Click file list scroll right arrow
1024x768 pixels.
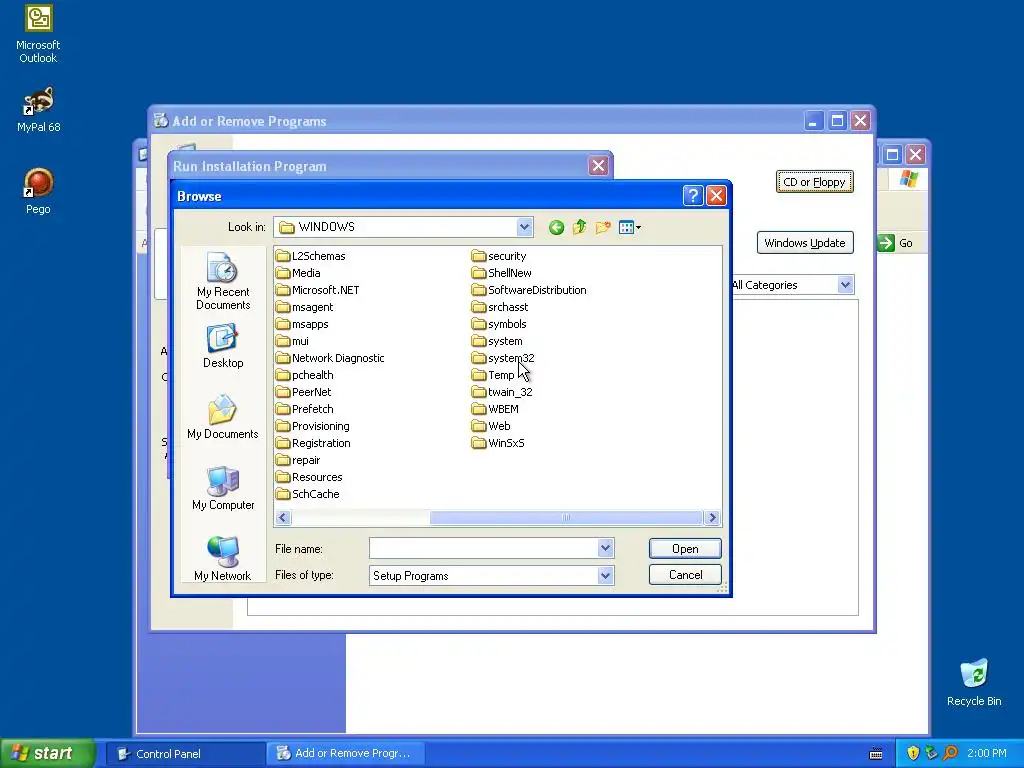pyautogui.click(x=712, y=518)
